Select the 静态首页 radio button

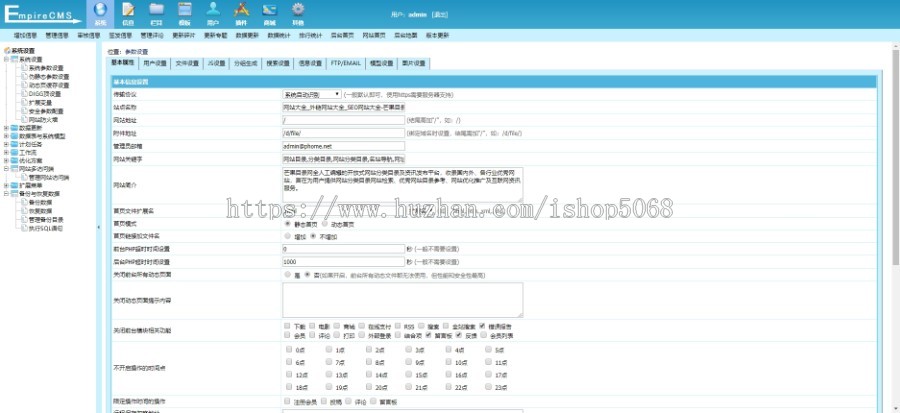tap(288, 224)
